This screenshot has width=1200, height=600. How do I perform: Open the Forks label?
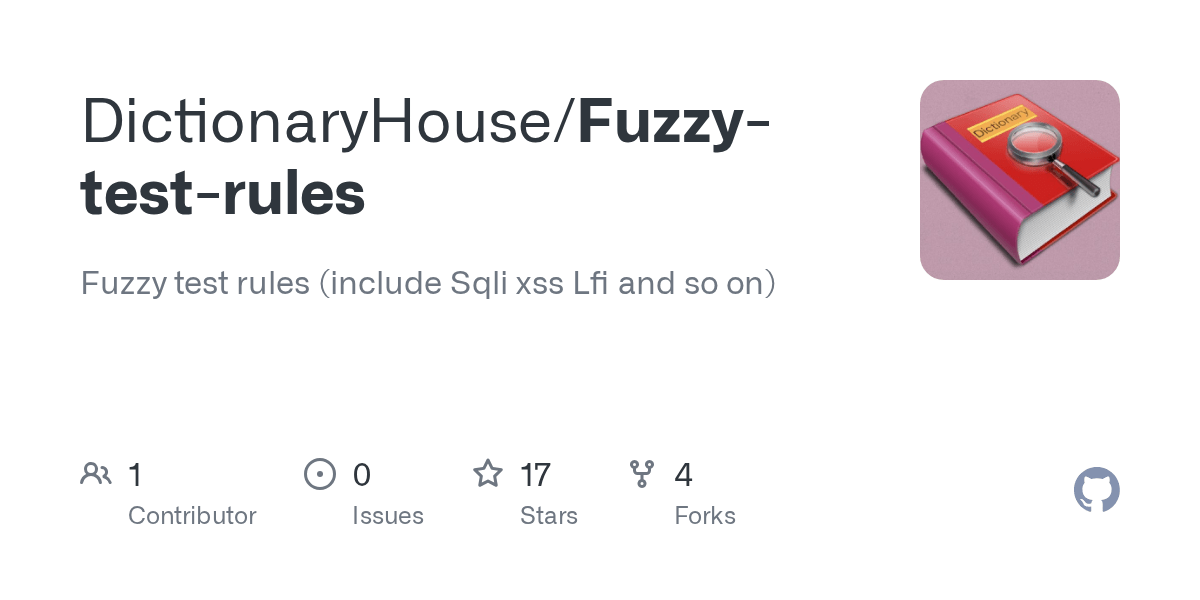[704, 516]
